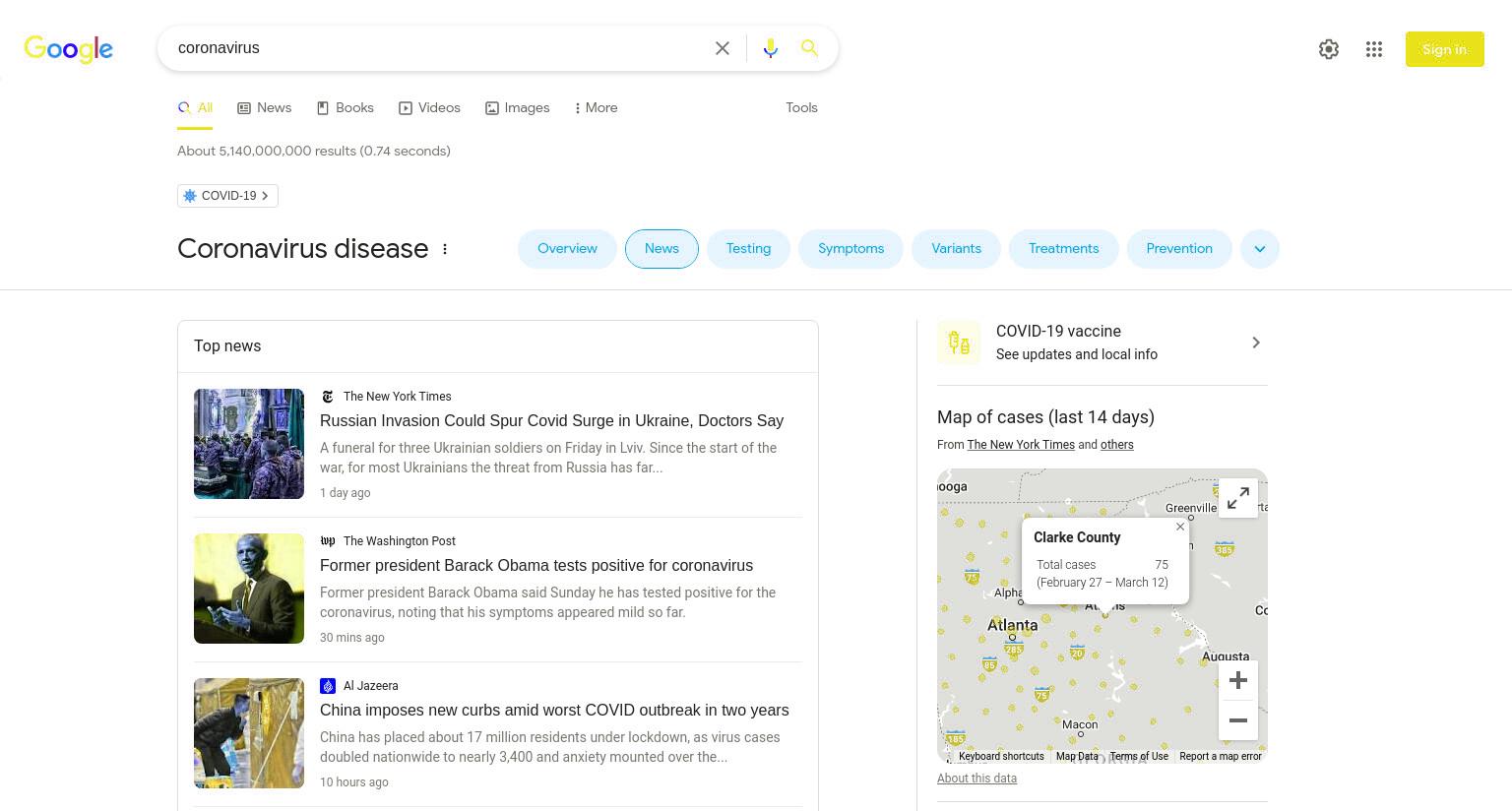Select the Symptoms topic chip
This screenshot has width=1512, height=811.
850,249
